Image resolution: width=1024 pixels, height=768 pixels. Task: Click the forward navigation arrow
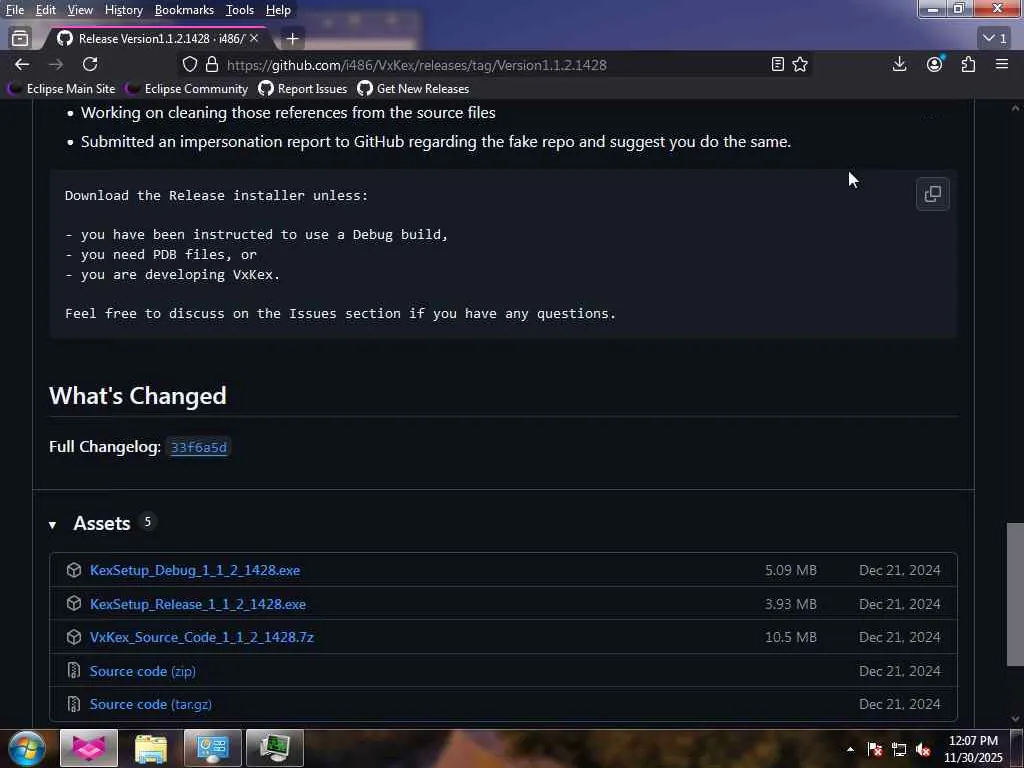pos(56,64)
